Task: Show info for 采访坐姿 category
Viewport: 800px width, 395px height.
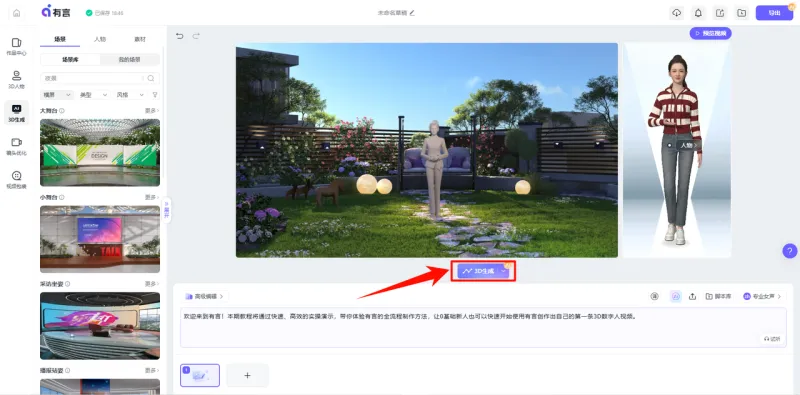Action: pyautogui.click(x=67, y=284)
